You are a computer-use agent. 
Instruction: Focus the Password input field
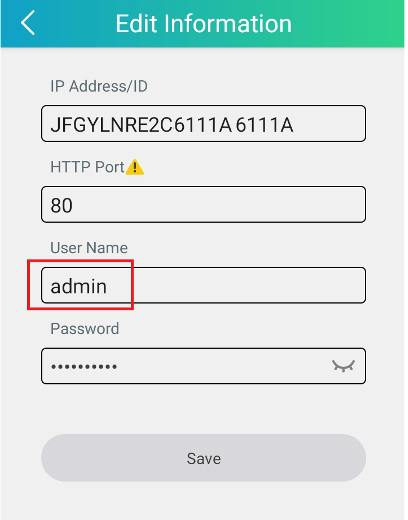pyautogui.click(x=203, y=366)
